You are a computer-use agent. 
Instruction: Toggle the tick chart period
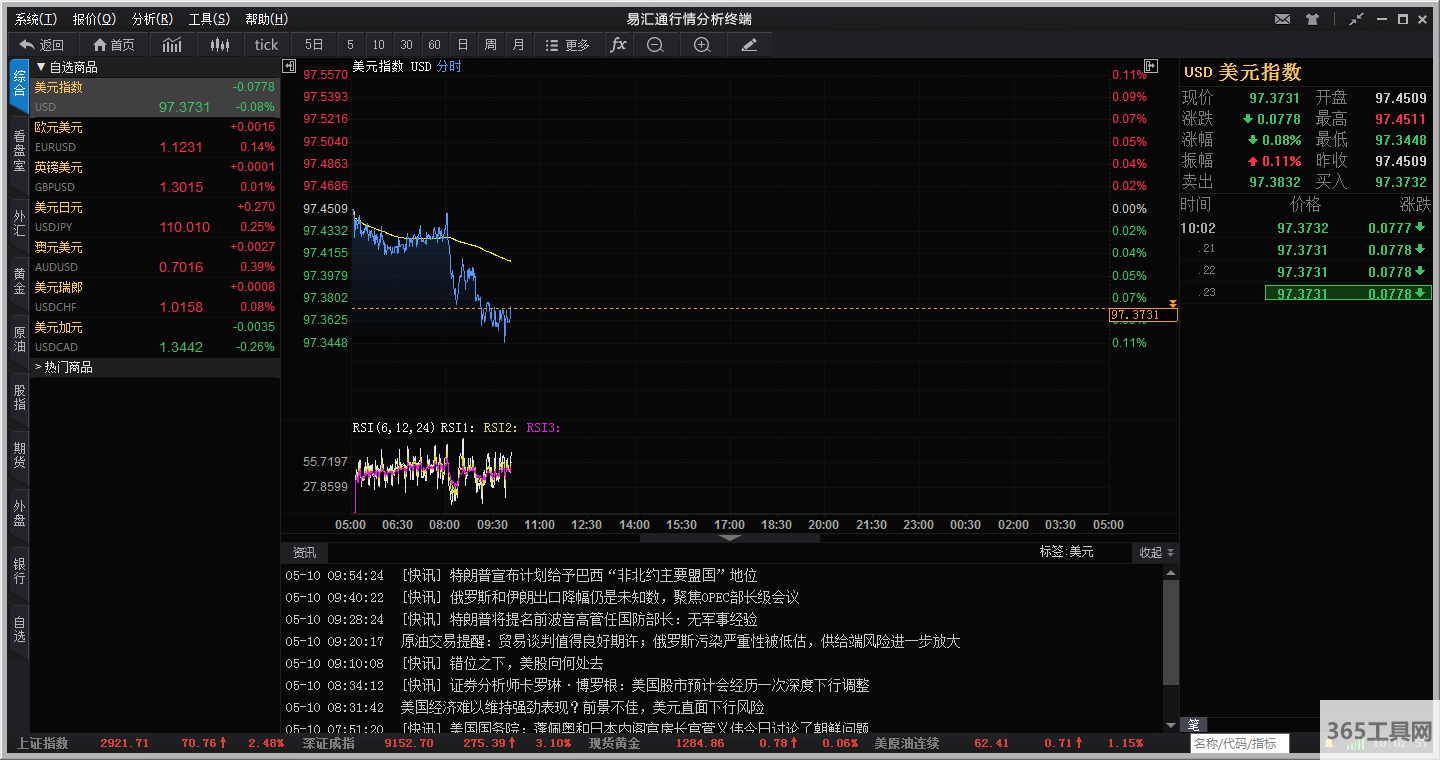(x=266, y=45)
